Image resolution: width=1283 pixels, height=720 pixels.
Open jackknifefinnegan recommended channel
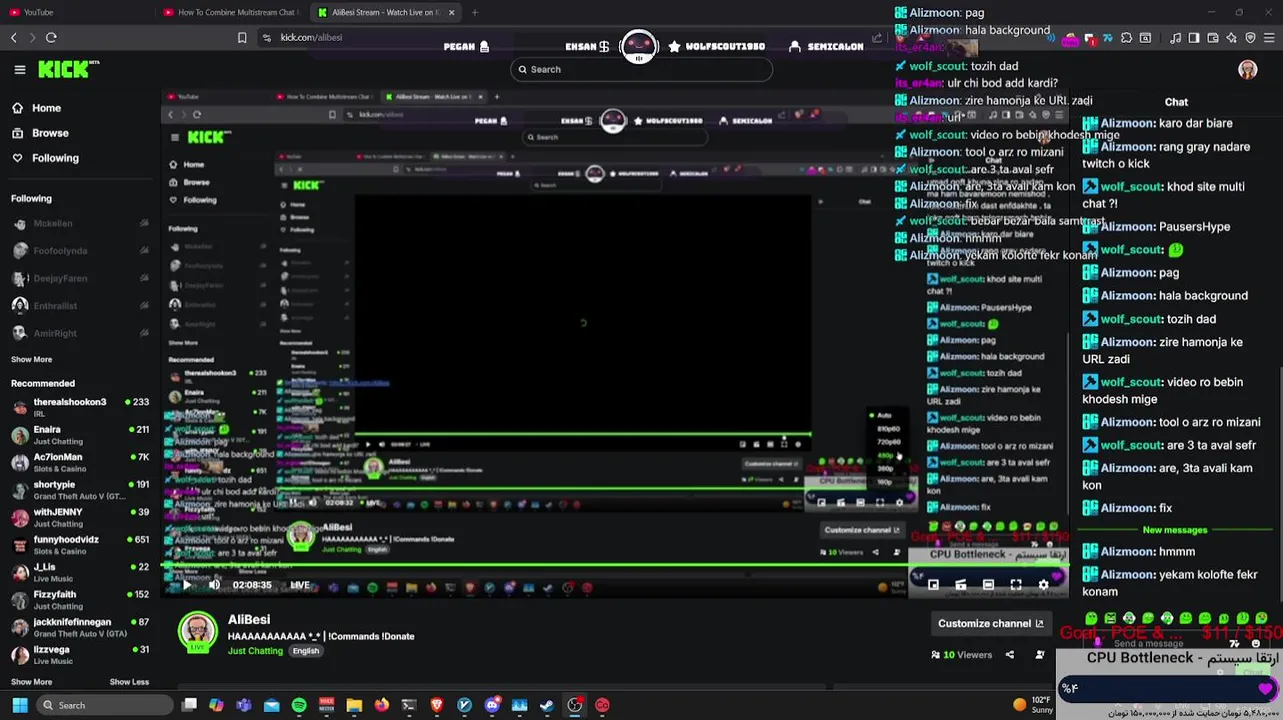80,627
